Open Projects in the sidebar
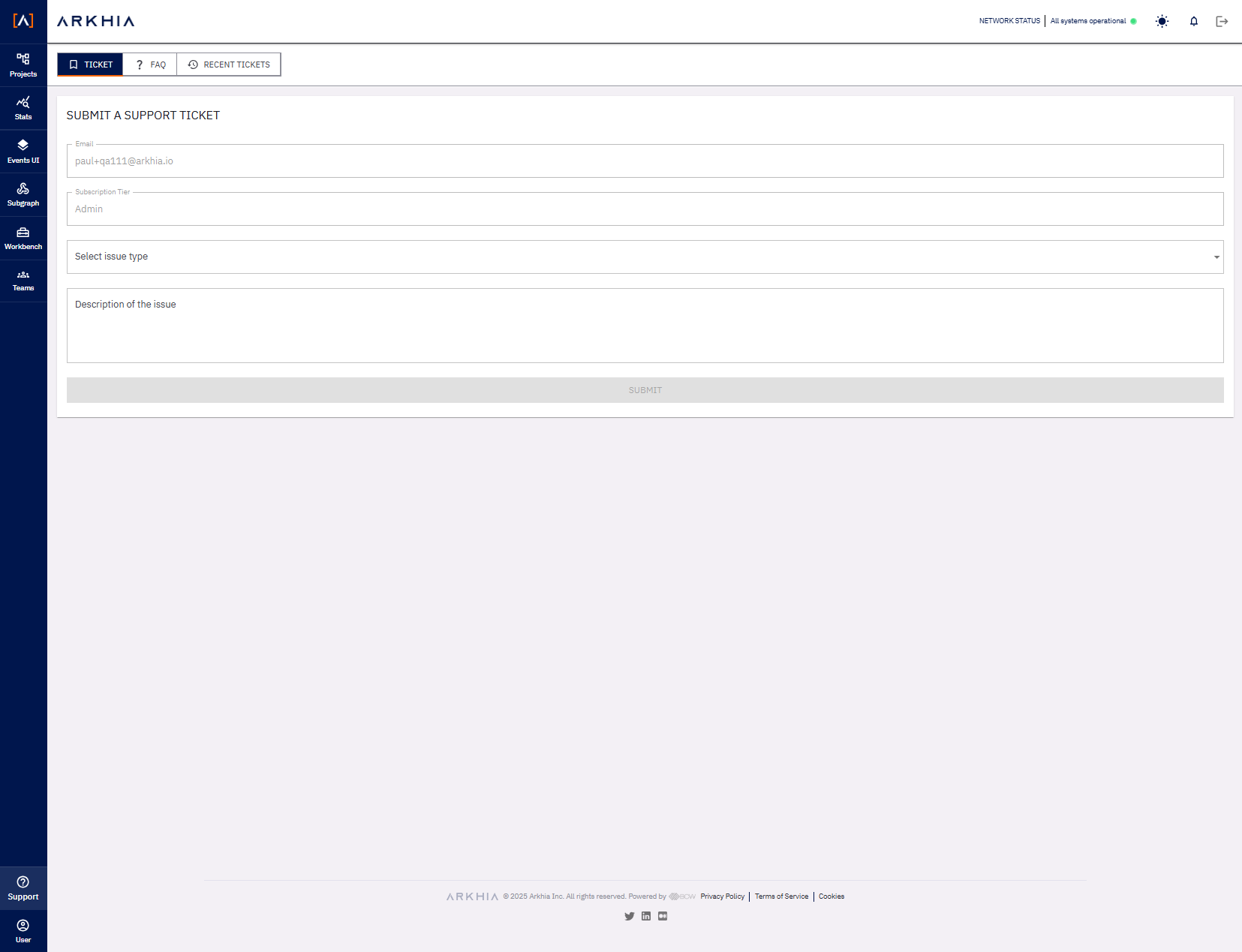This screenshot has height=952, width=1242. pos(23,65)
